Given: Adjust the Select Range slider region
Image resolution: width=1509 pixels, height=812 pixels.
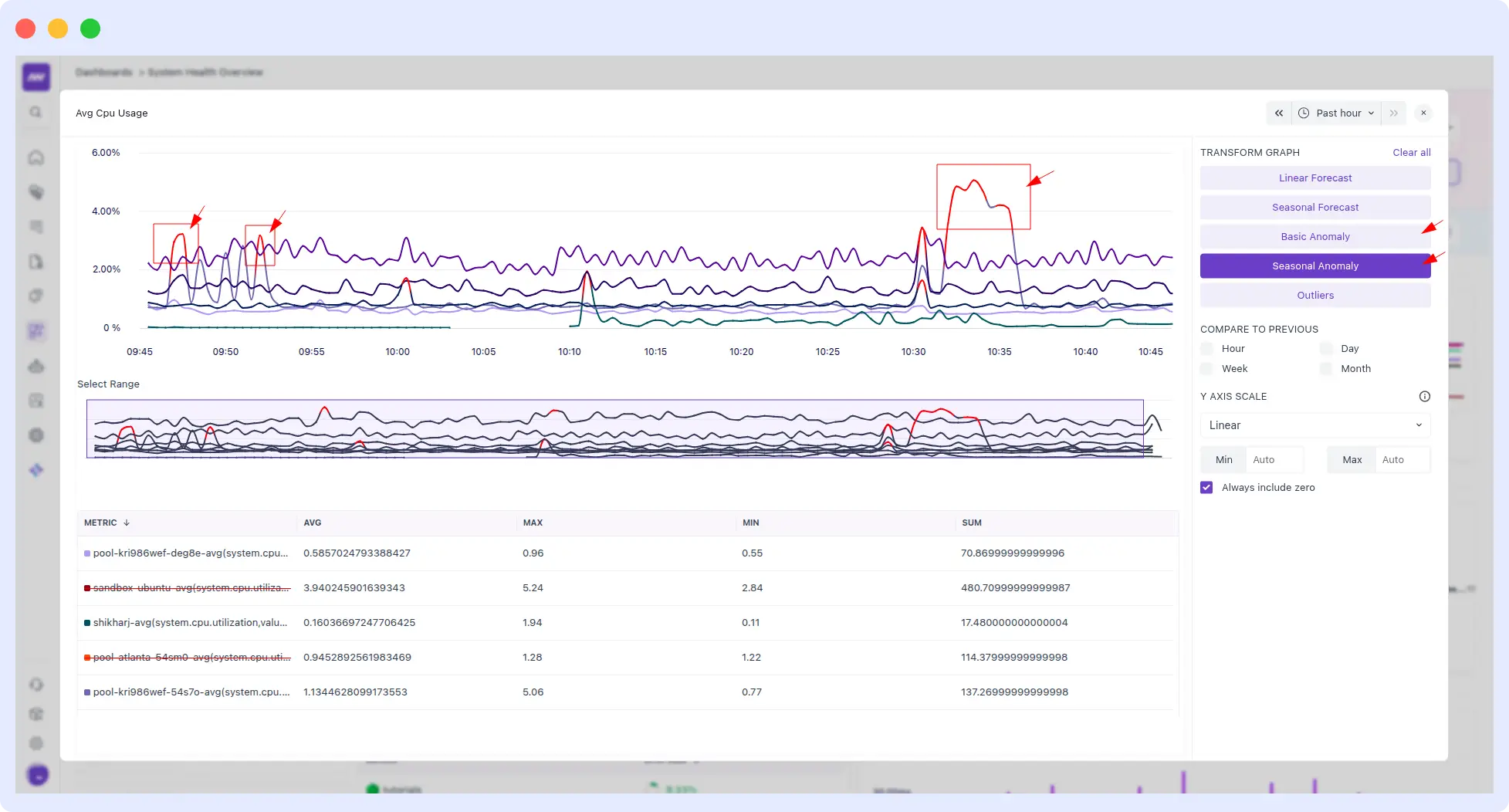Looking at the screenshot, I should [x=614, y=430].
